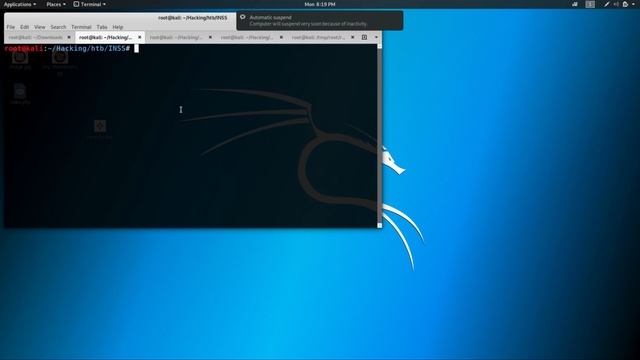Image resolution: width=640 pixels, height=360 pixels.
Task: Click the terminal prompt input line
Action: pyautogui.click(x=191, y=49)
